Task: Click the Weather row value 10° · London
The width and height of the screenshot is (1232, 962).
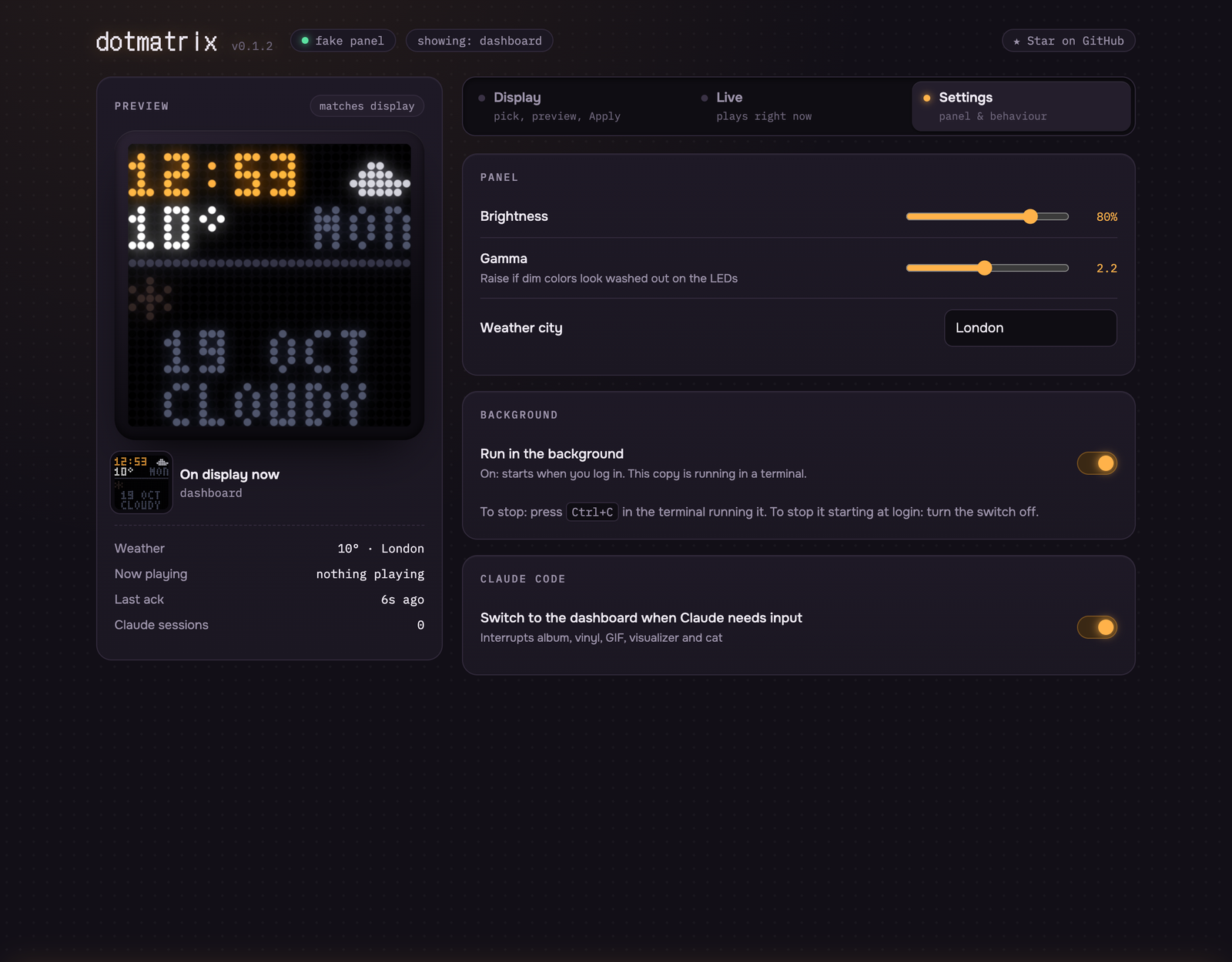Action: [380, 549]
